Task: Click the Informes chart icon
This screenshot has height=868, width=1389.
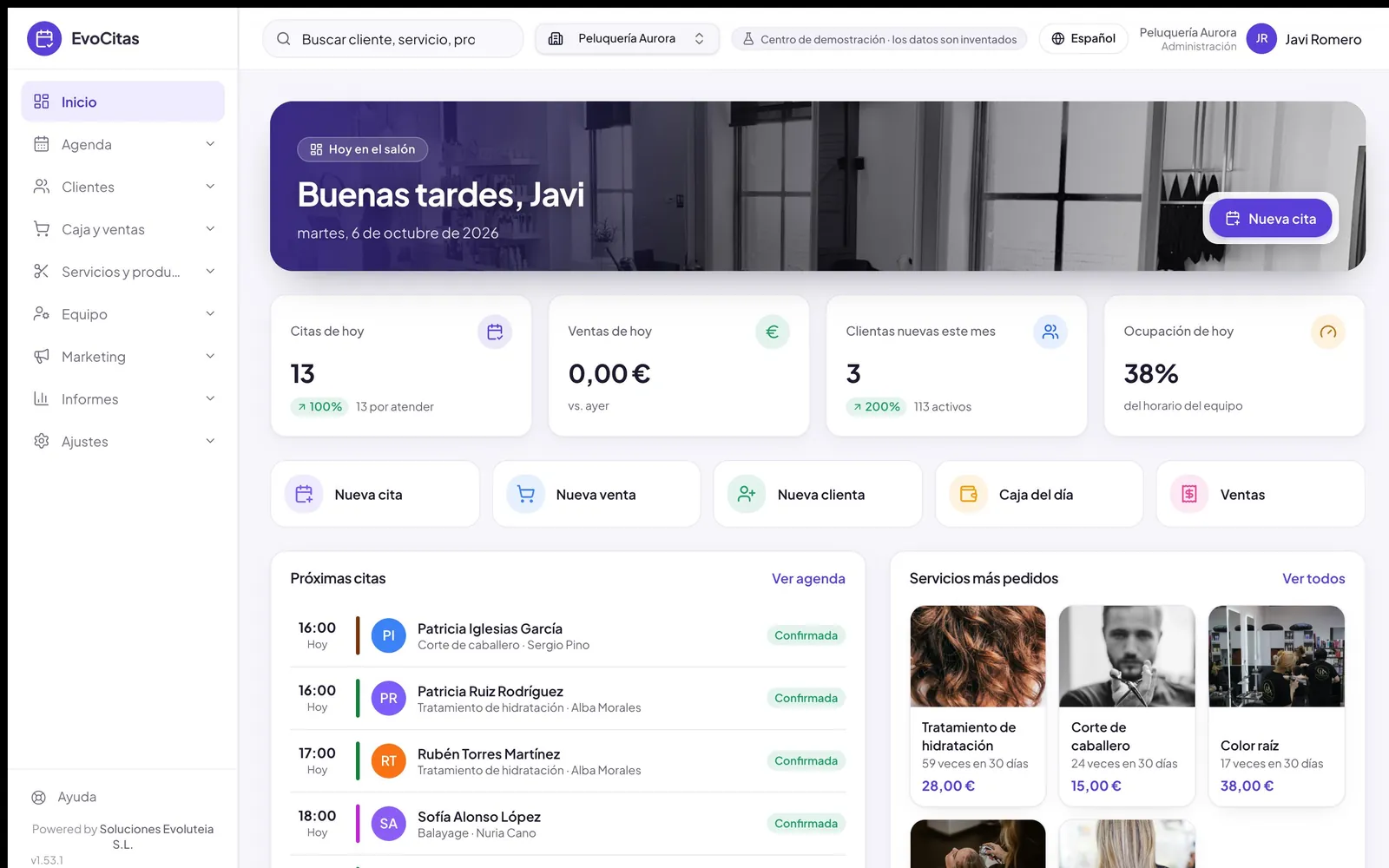Action: (x=42, y=399)
